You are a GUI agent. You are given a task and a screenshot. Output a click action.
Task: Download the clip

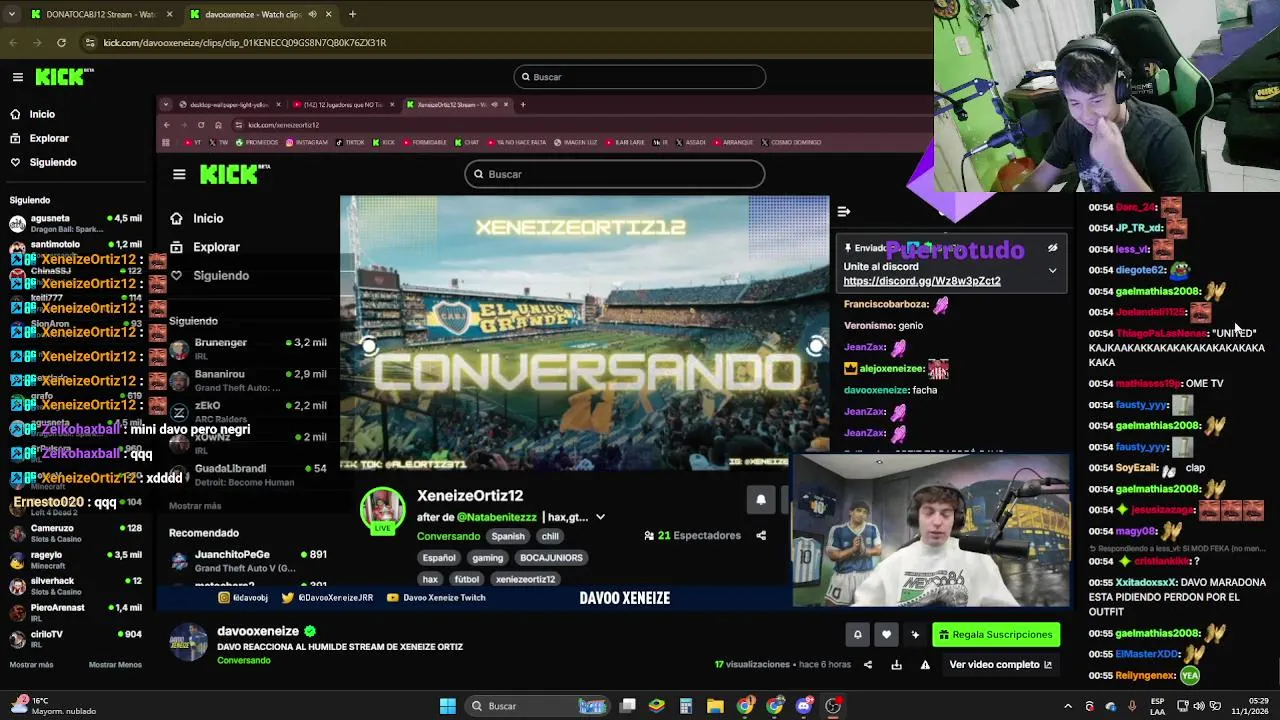896,665
